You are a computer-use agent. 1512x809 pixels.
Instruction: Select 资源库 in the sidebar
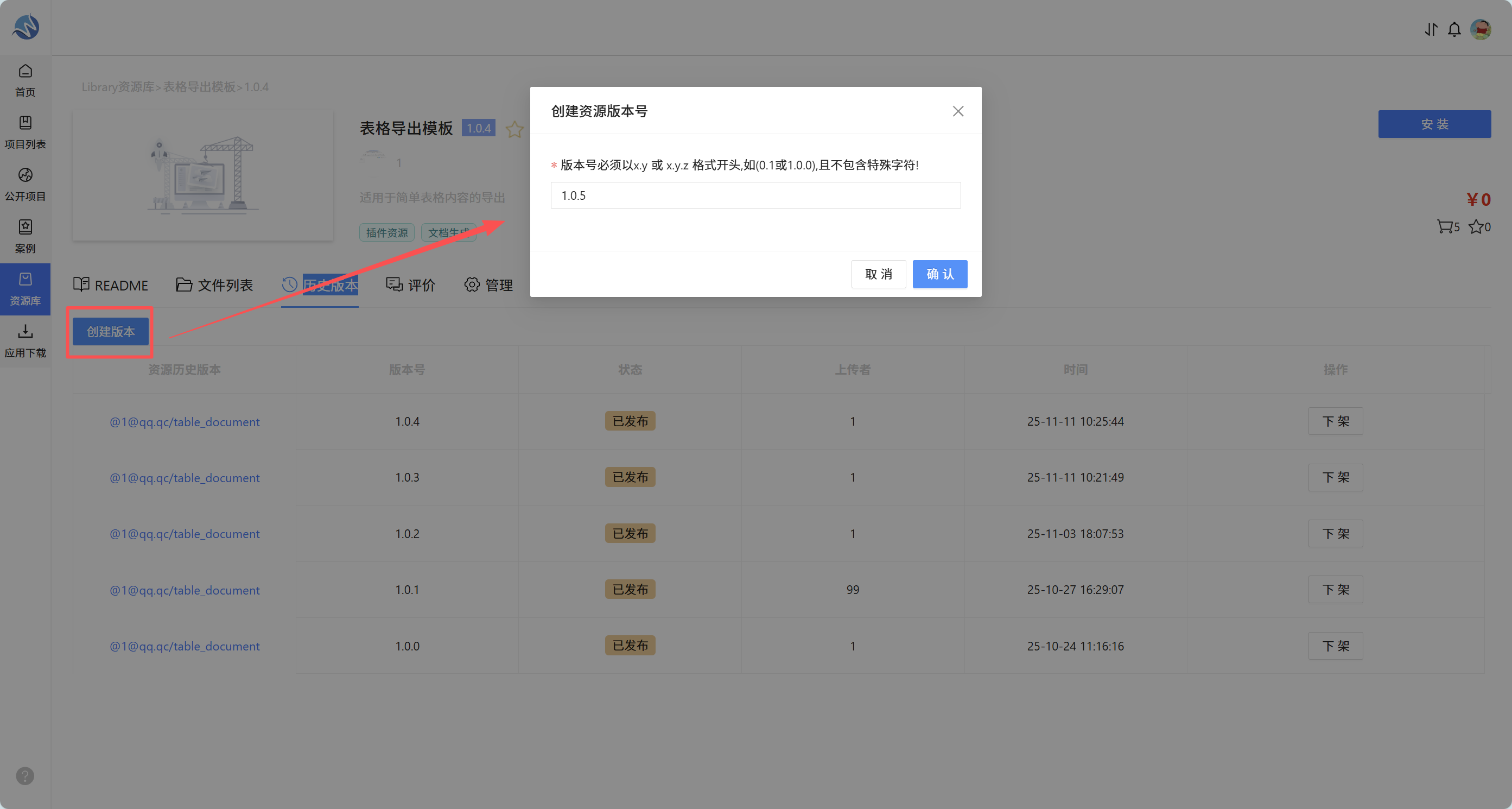[26, 289]
